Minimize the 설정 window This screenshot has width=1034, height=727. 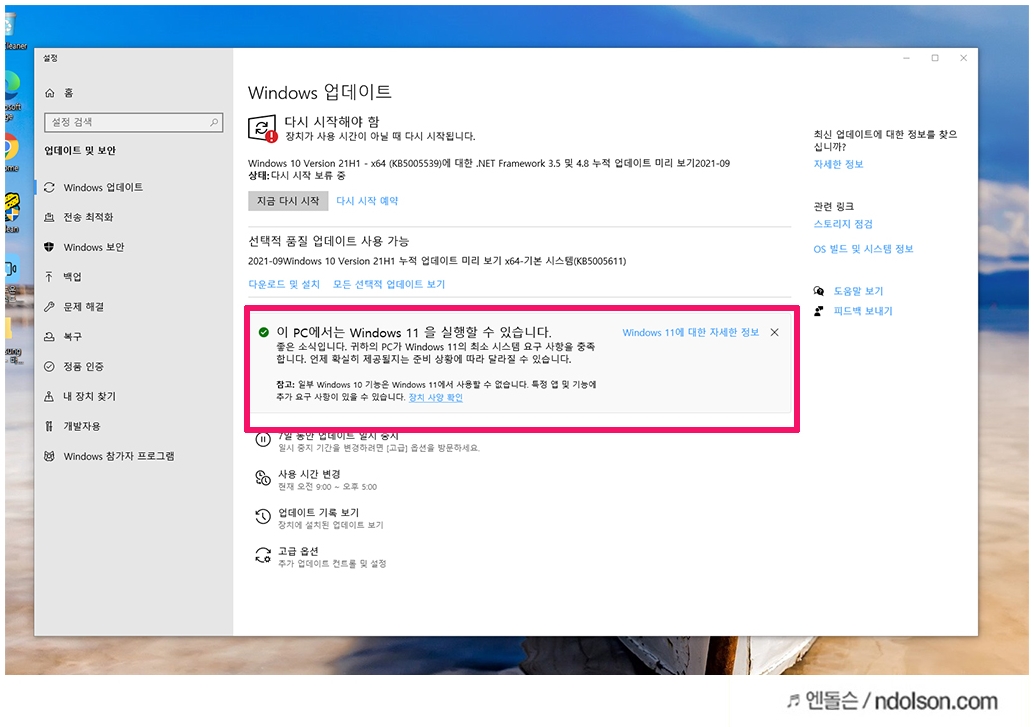tap(907, 58)
